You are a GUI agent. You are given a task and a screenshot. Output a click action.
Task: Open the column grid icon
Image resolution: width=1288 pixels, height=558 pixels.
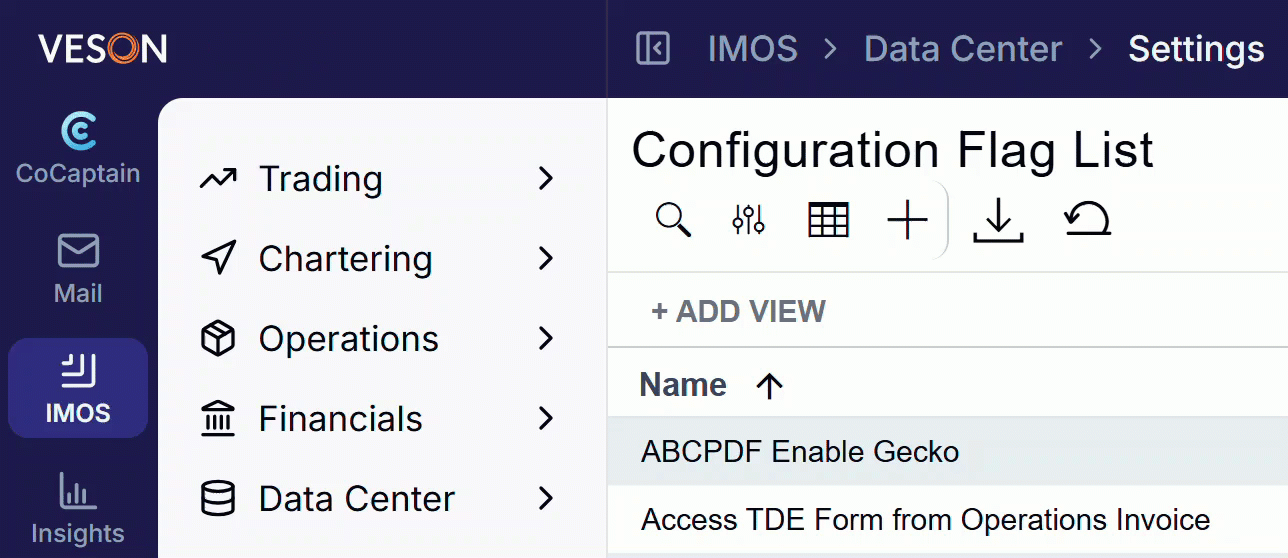[x=828, y=220]
